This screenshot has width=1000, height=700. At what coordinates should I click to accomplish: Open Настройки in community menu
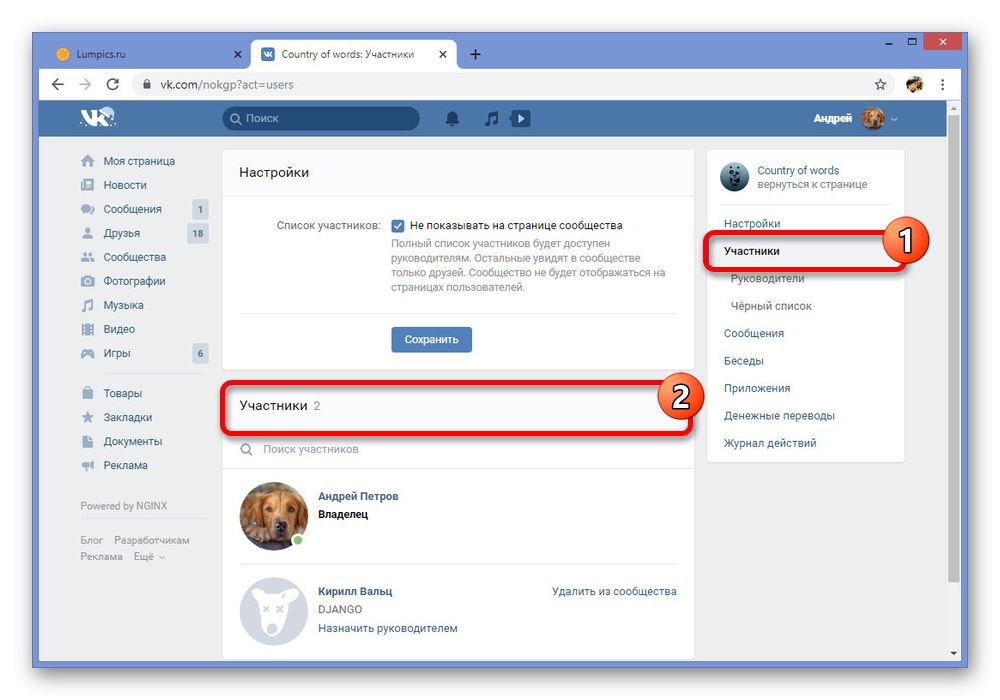click(x=752, y=223)
